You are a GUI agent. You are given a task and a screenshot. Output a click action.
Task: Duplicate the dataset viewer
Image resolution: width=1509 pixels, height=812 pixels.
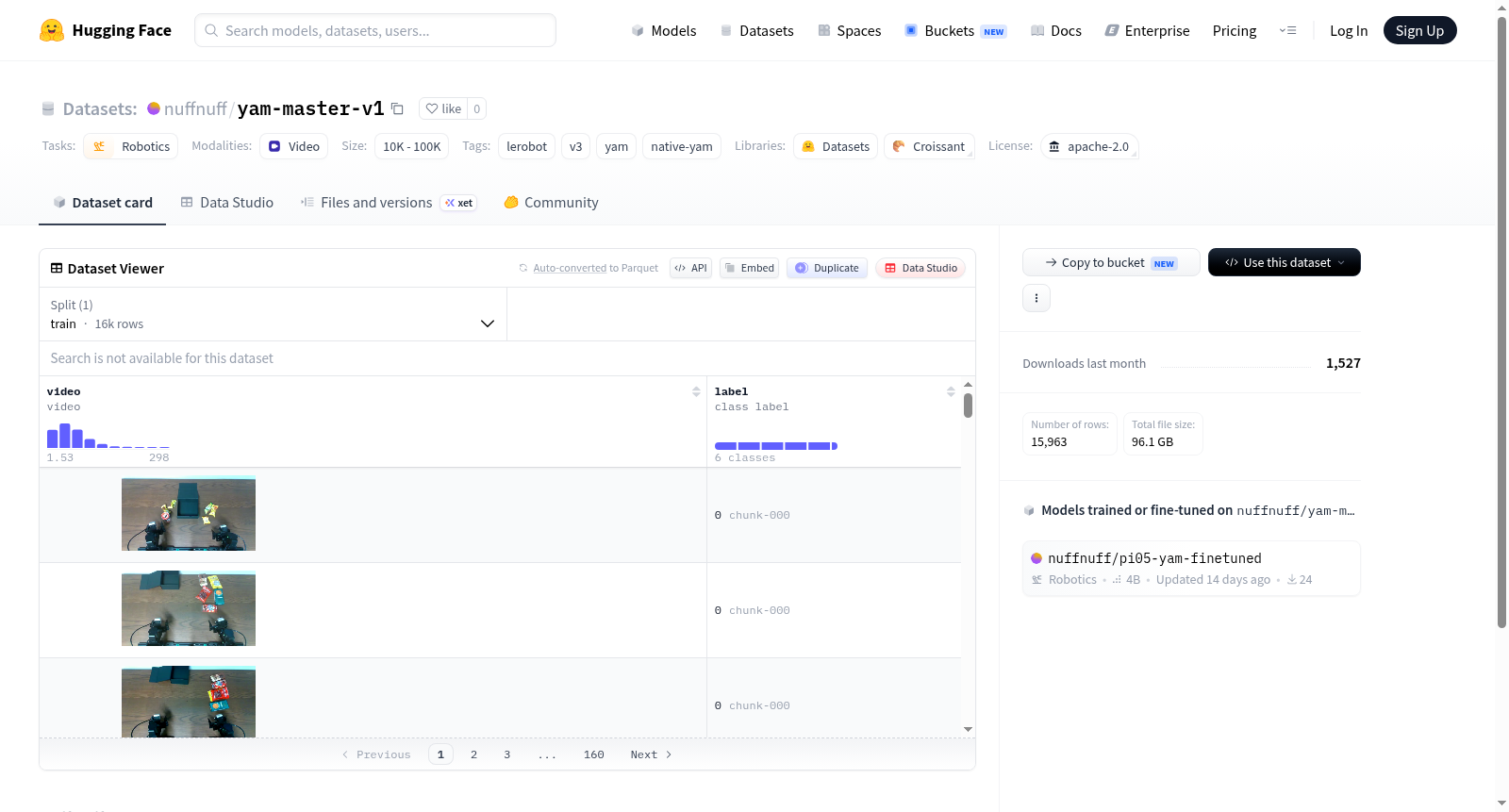pyautogui.click(x=827, y=268)
